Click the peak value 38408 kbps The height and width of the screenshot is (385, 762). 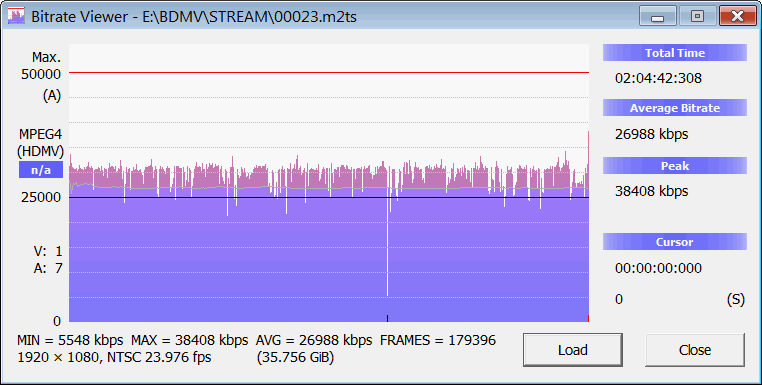[651, 191]
